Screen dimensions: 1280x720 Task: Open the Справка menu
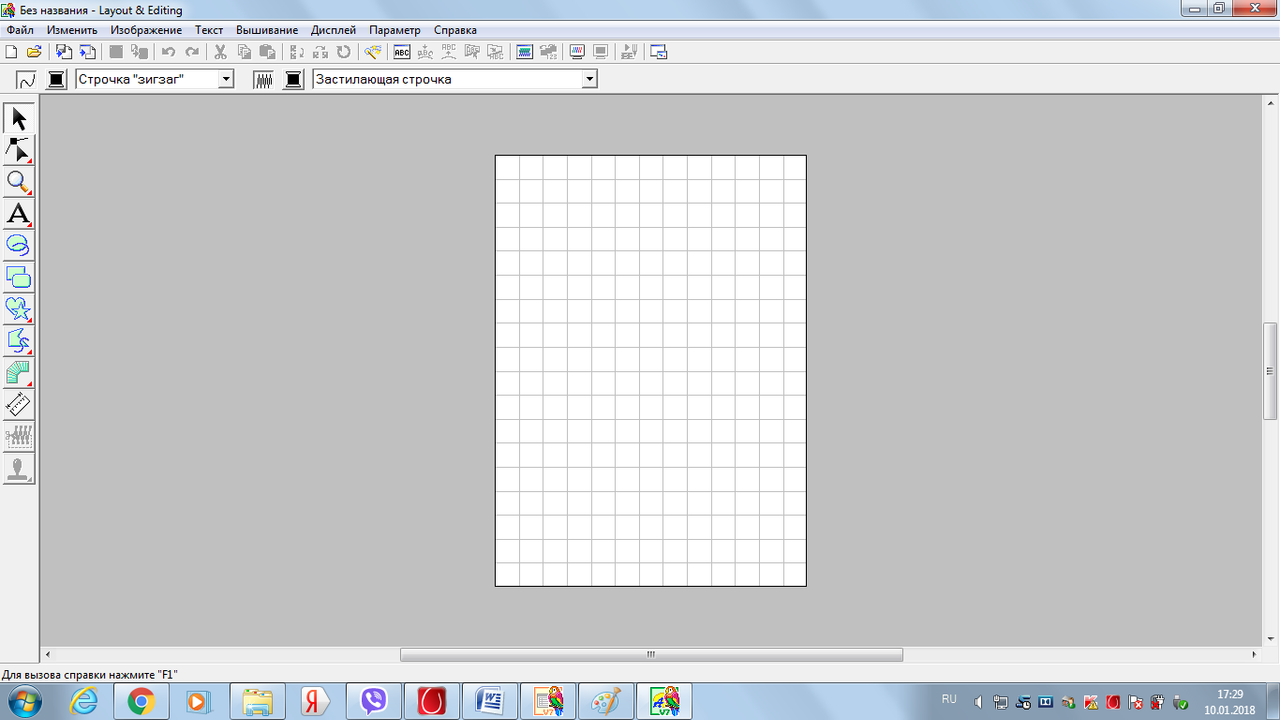(x=455, y=30)
